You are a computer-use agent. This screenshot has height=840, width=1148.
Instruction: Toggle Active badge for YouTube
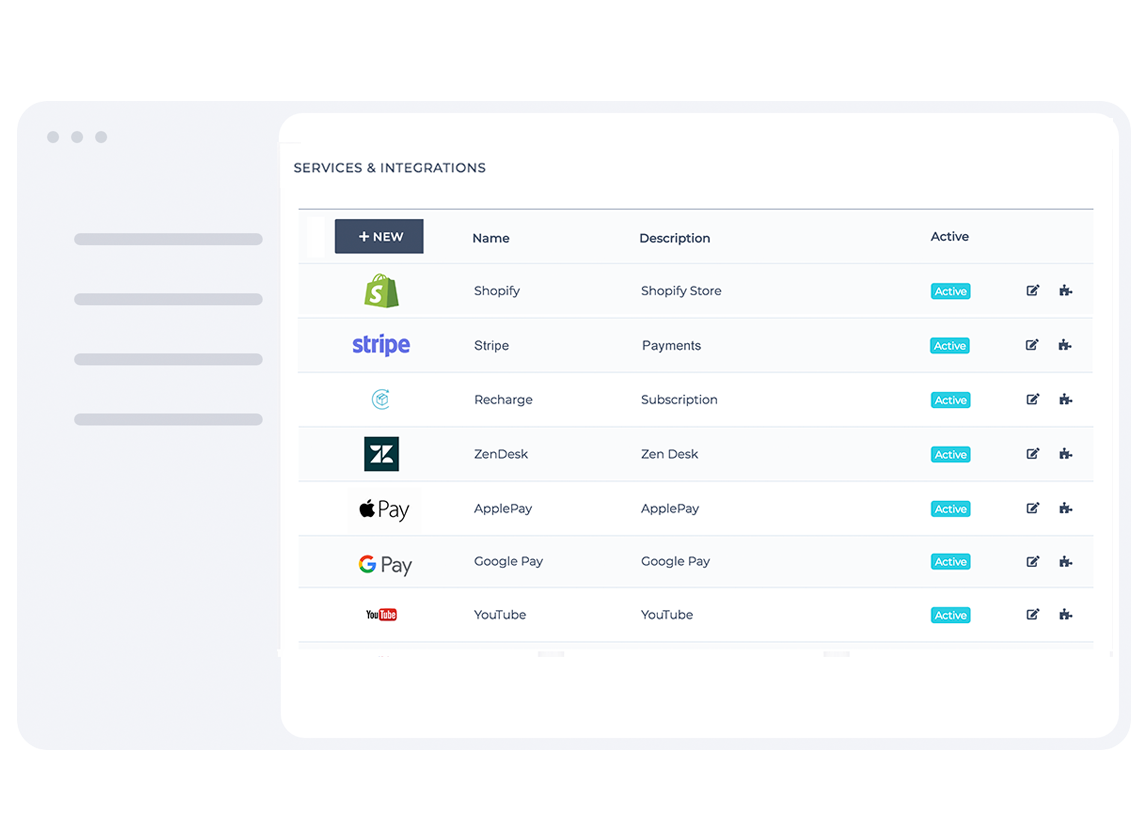(950, 615)
